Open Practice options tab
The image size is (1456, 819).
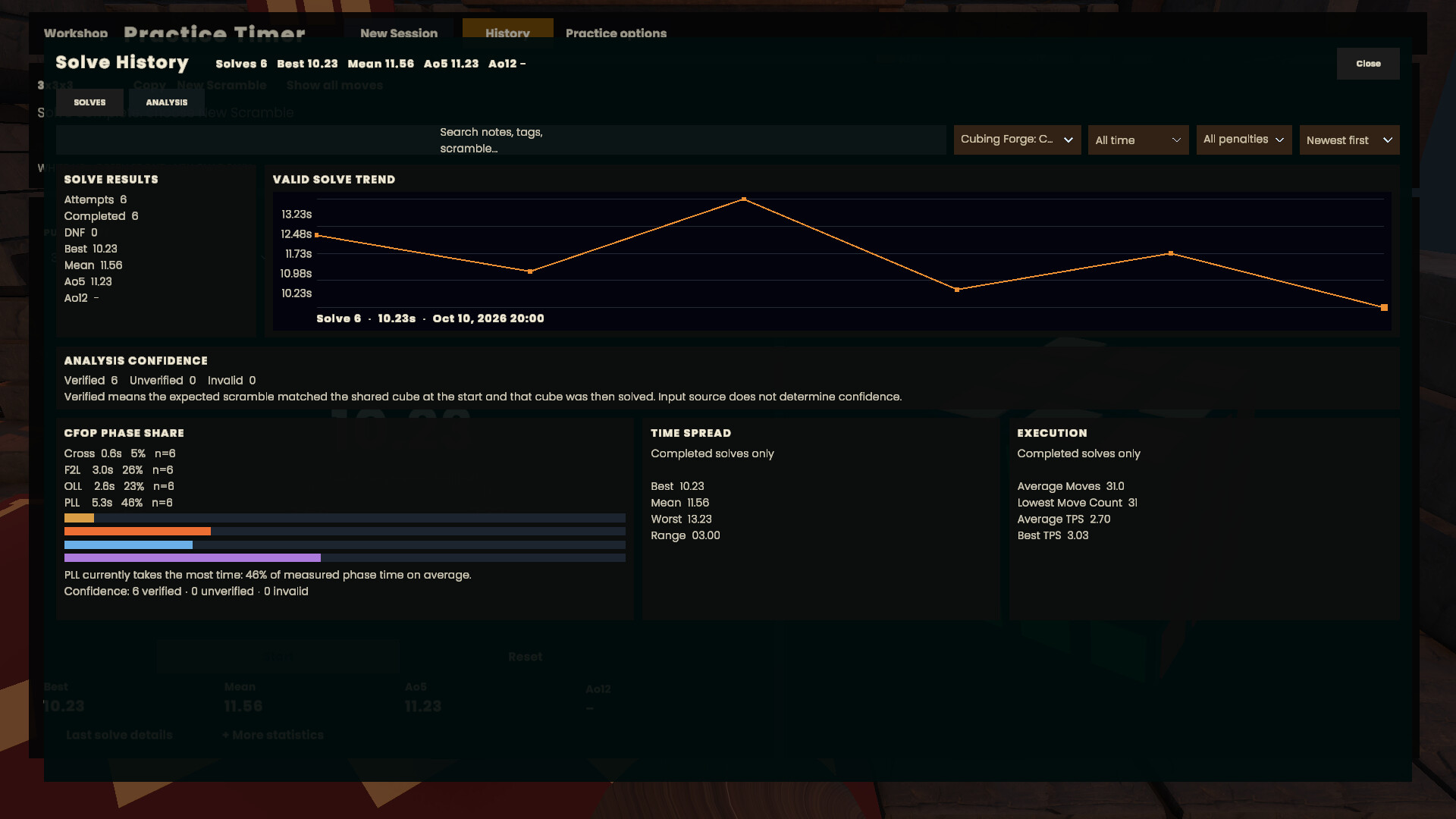tap(616, 33)
